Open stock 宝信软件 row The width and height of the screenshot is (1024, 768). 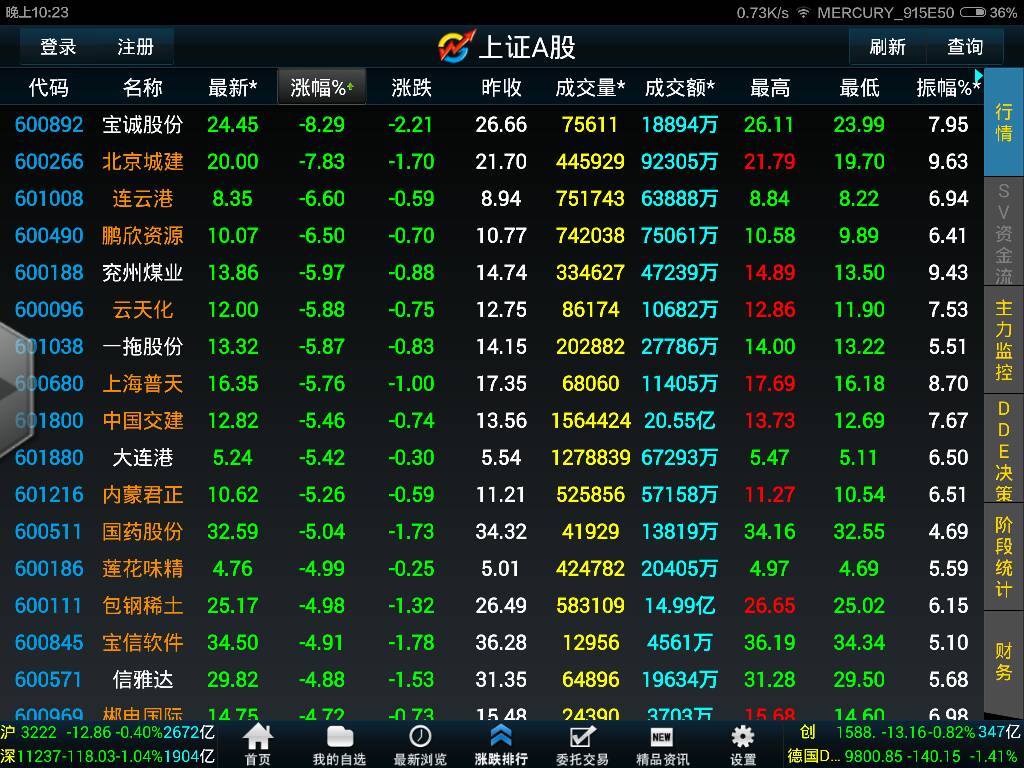click(x=492, y=643)
